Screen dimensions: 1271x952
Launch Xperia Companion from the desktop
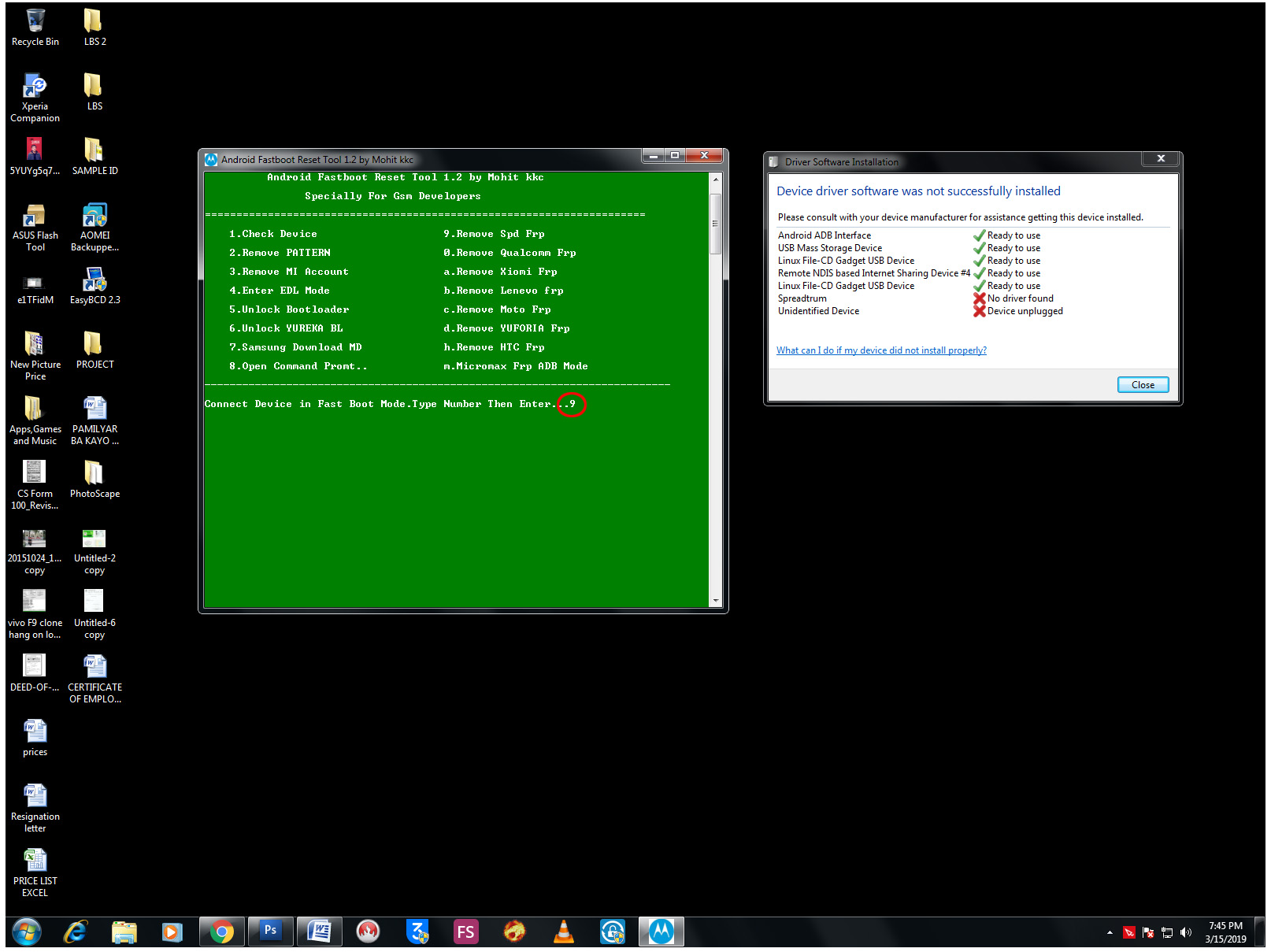tap(35, 98)
